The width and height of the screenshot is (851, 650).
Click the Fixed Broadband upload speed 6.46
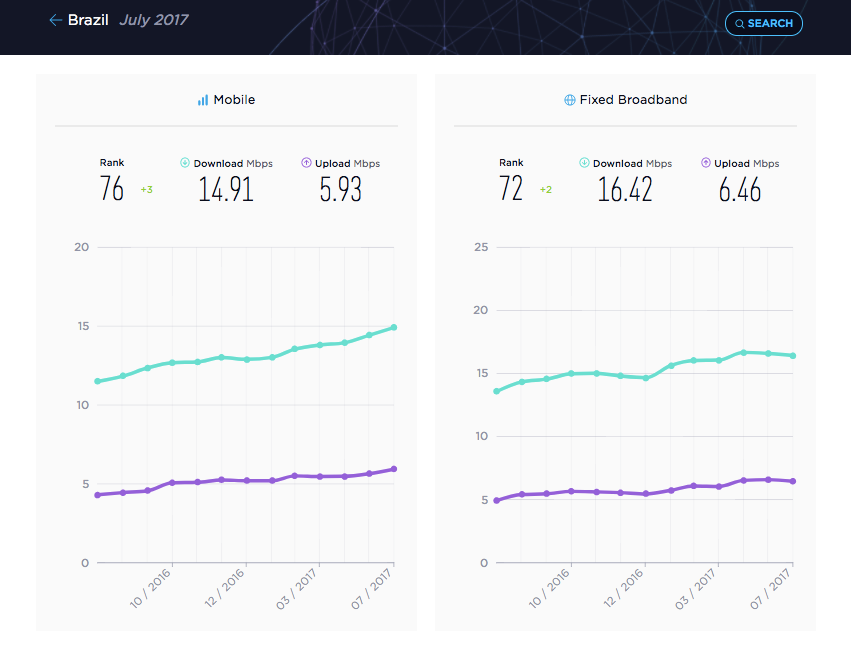coord(740,190)
